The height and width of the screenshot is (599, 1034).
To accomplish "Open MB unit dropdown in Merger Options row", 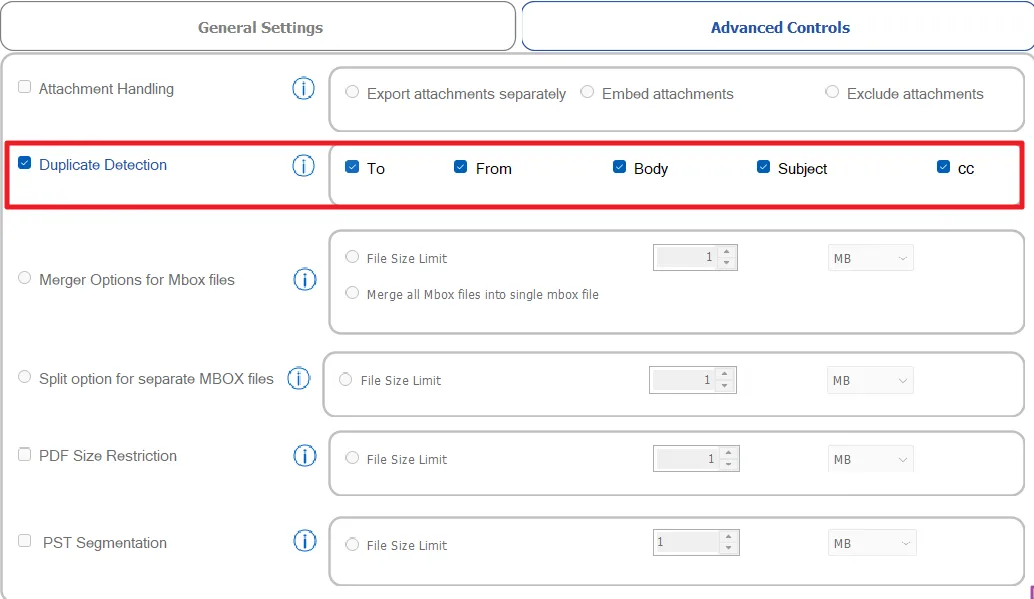I will click(x=870, y=258).
